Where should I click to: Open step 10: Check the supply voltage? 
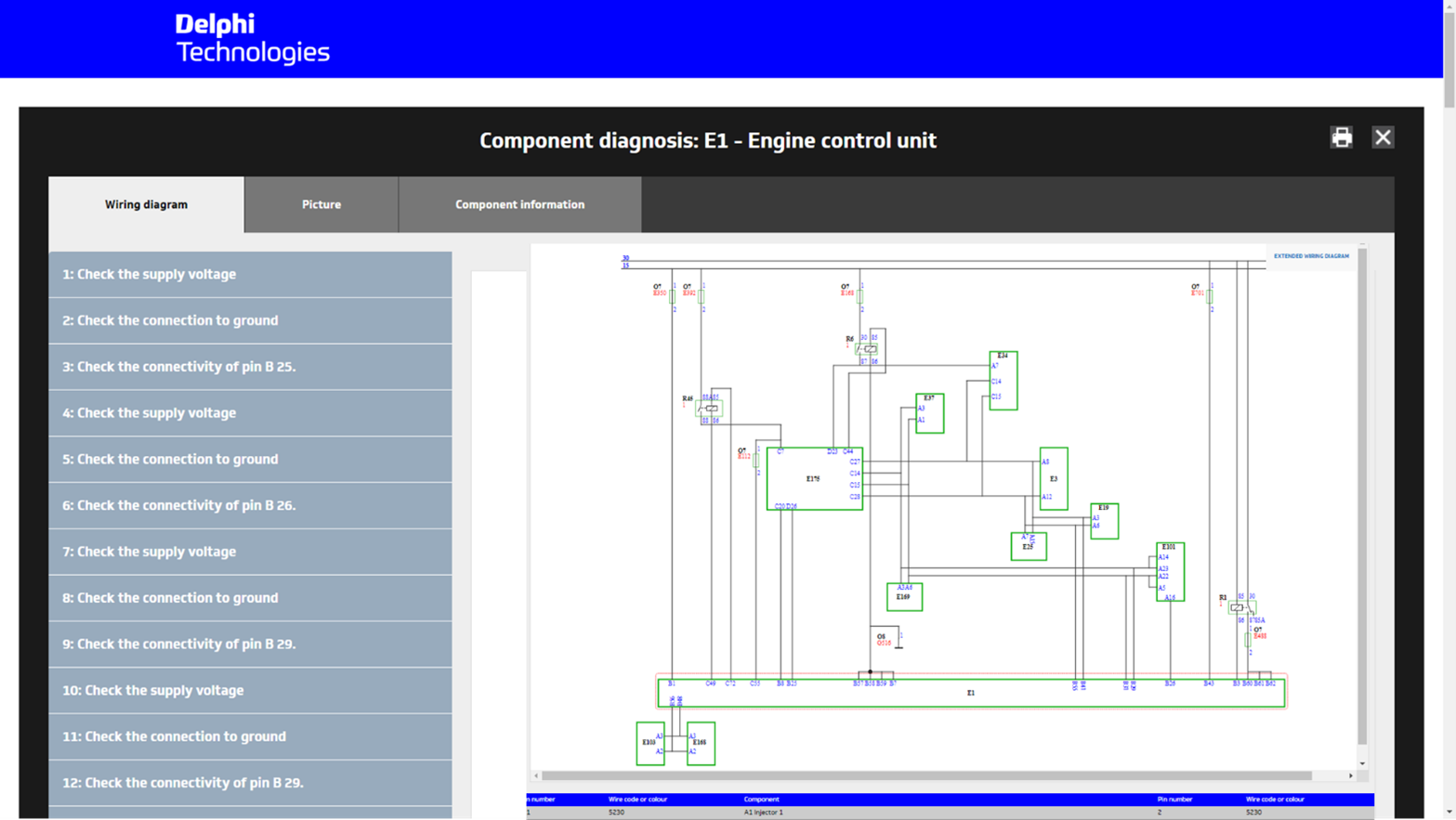click(x=250, y=690)
